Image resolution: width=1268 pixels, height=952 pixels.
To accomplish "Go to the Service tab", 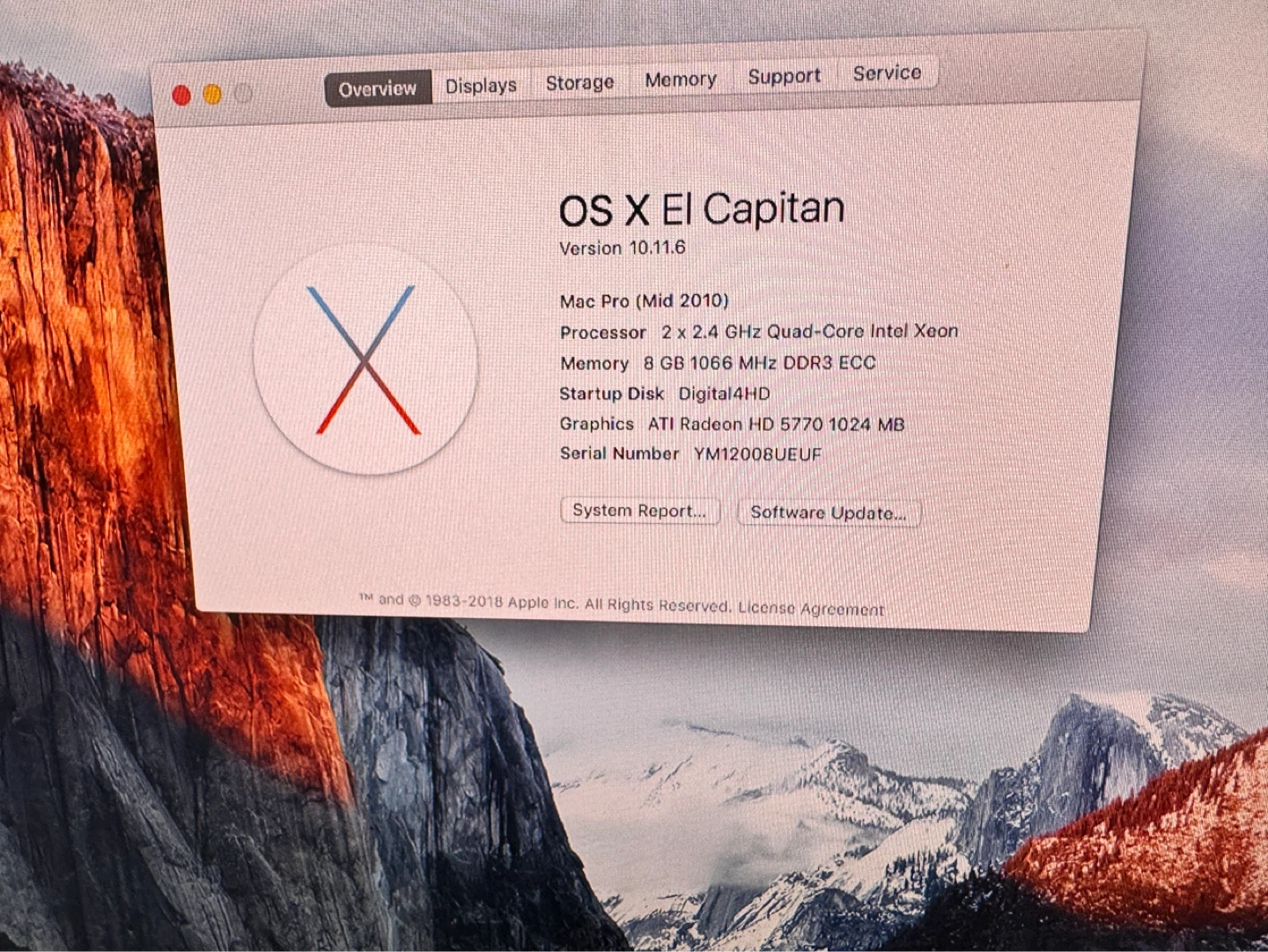I will coord(887,73).
